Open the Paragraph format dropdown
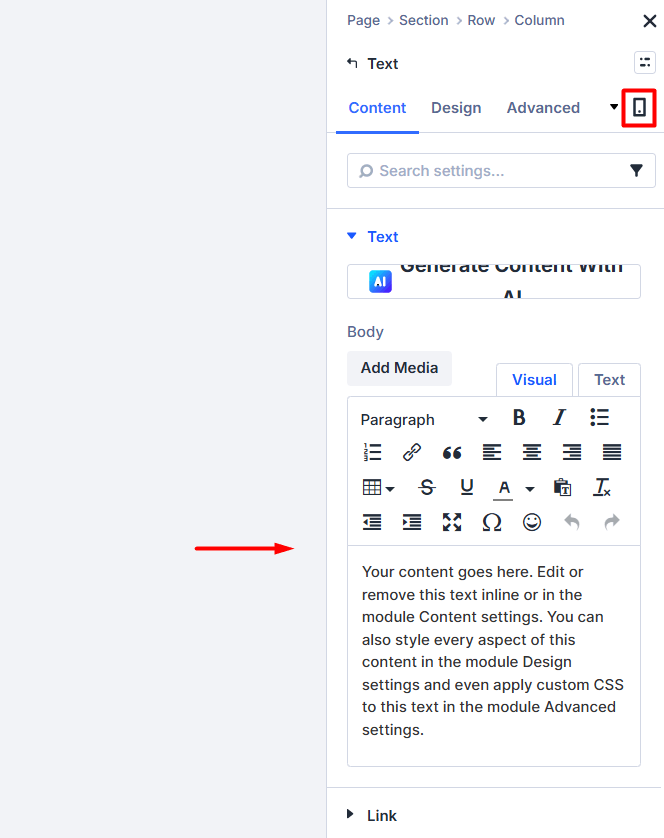The width and height of the screenshot is (664, 838). [424, 420]
